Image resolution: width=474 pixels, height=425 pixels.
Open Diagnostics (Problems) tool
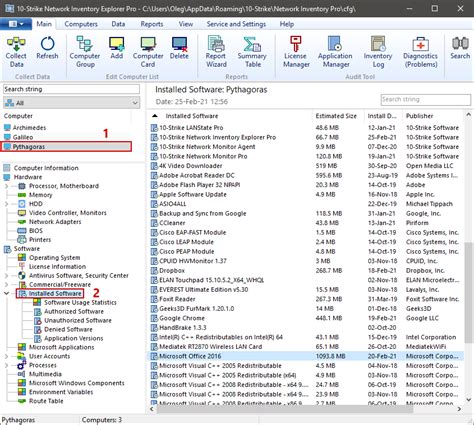coord(420,52)
